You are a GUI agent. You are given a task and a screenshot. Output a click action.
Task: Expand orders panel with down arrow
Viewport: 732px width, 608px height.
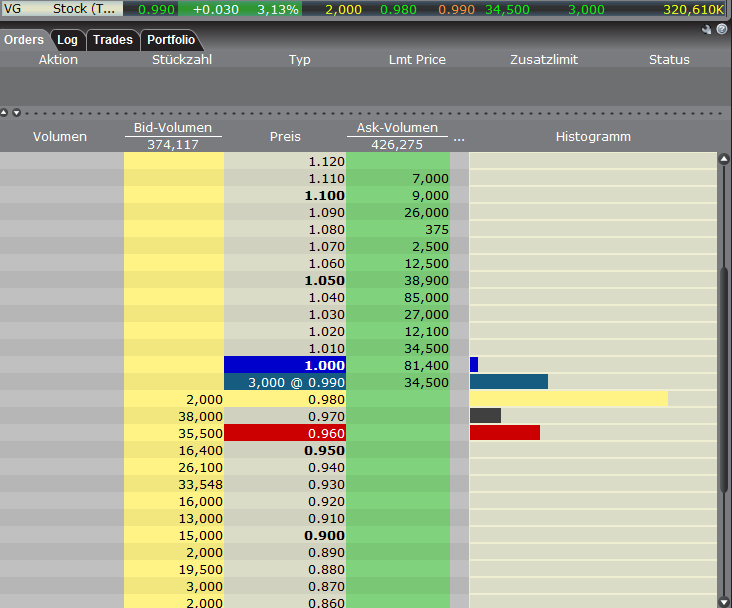click(16, 112)
